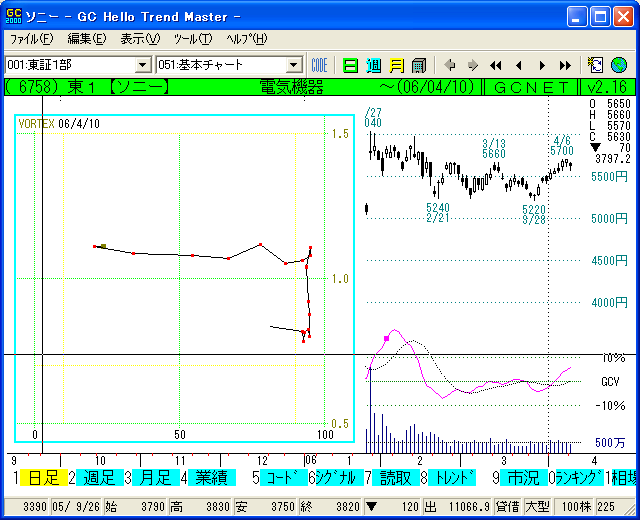Image resolution: width=640 pixels, height=520 pixels.
Task: Click the 読取 function button
Action: pyautogui.click(x=396, y=478)
